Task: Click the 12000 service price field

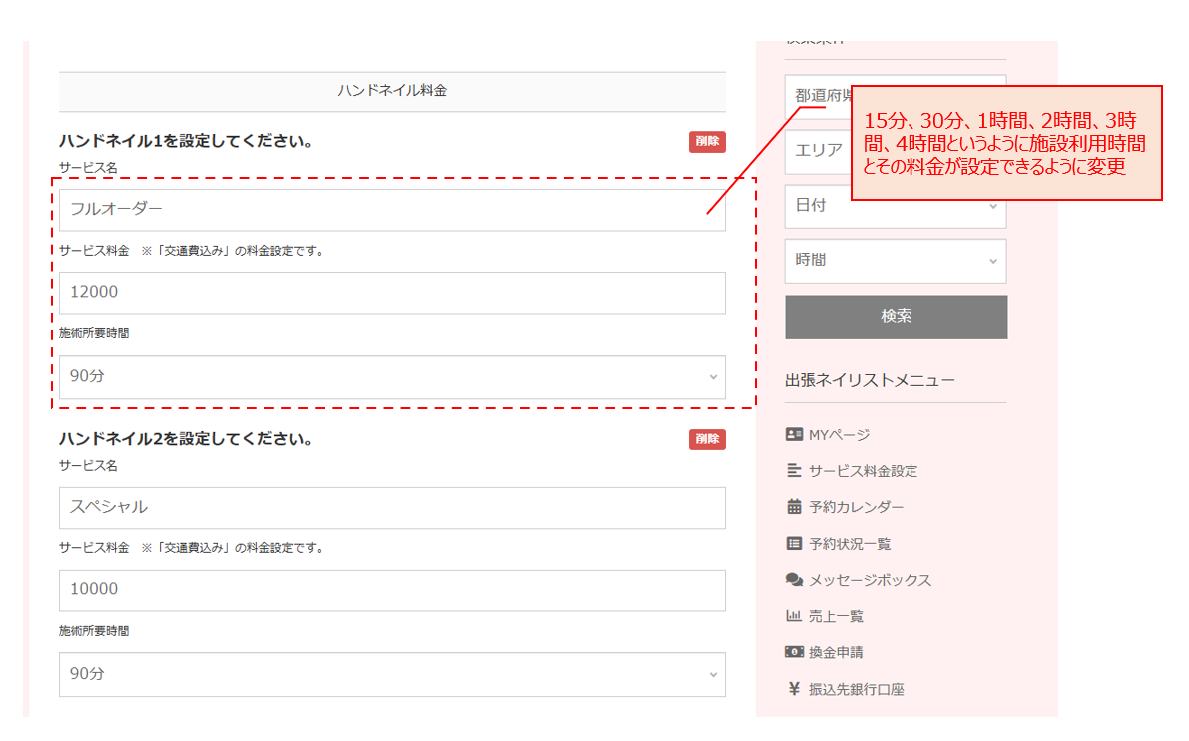Action: [391, 293]
